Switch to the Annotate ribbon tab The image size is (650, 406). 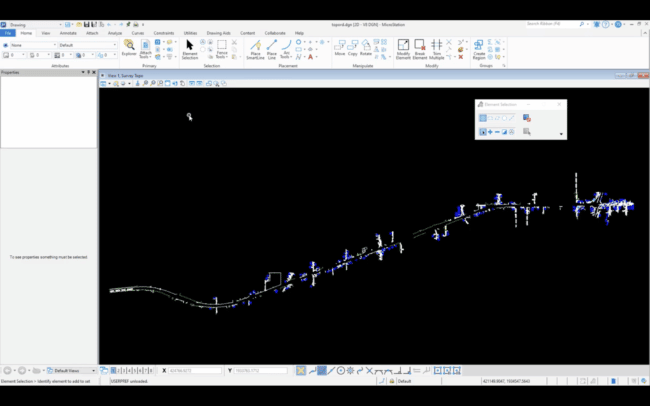coord(68,33)
